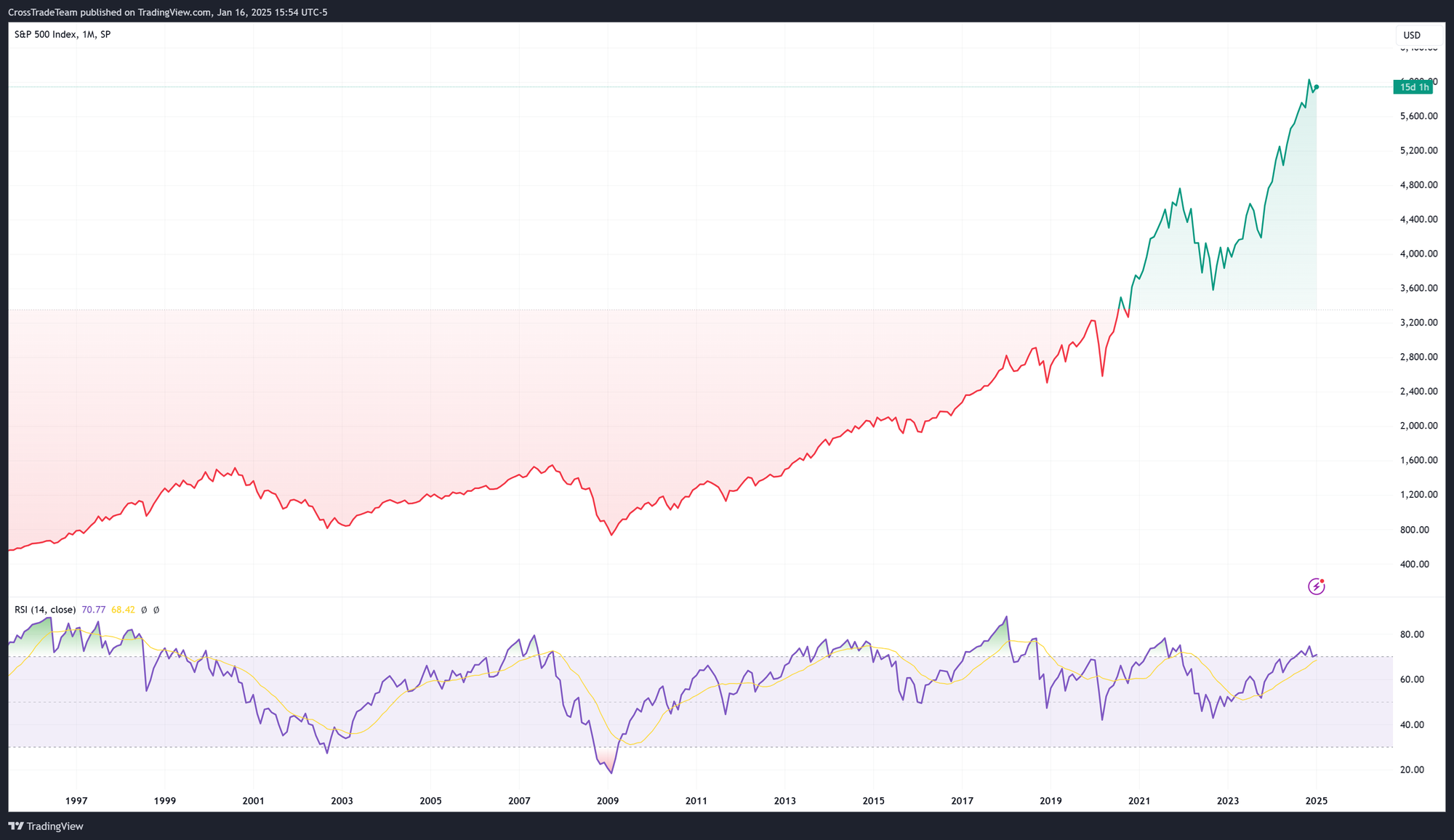This screenshot has height=840, width=1454.
Task: Click the first ∅ icon in the RSI legend
Action: coord(145,610)
